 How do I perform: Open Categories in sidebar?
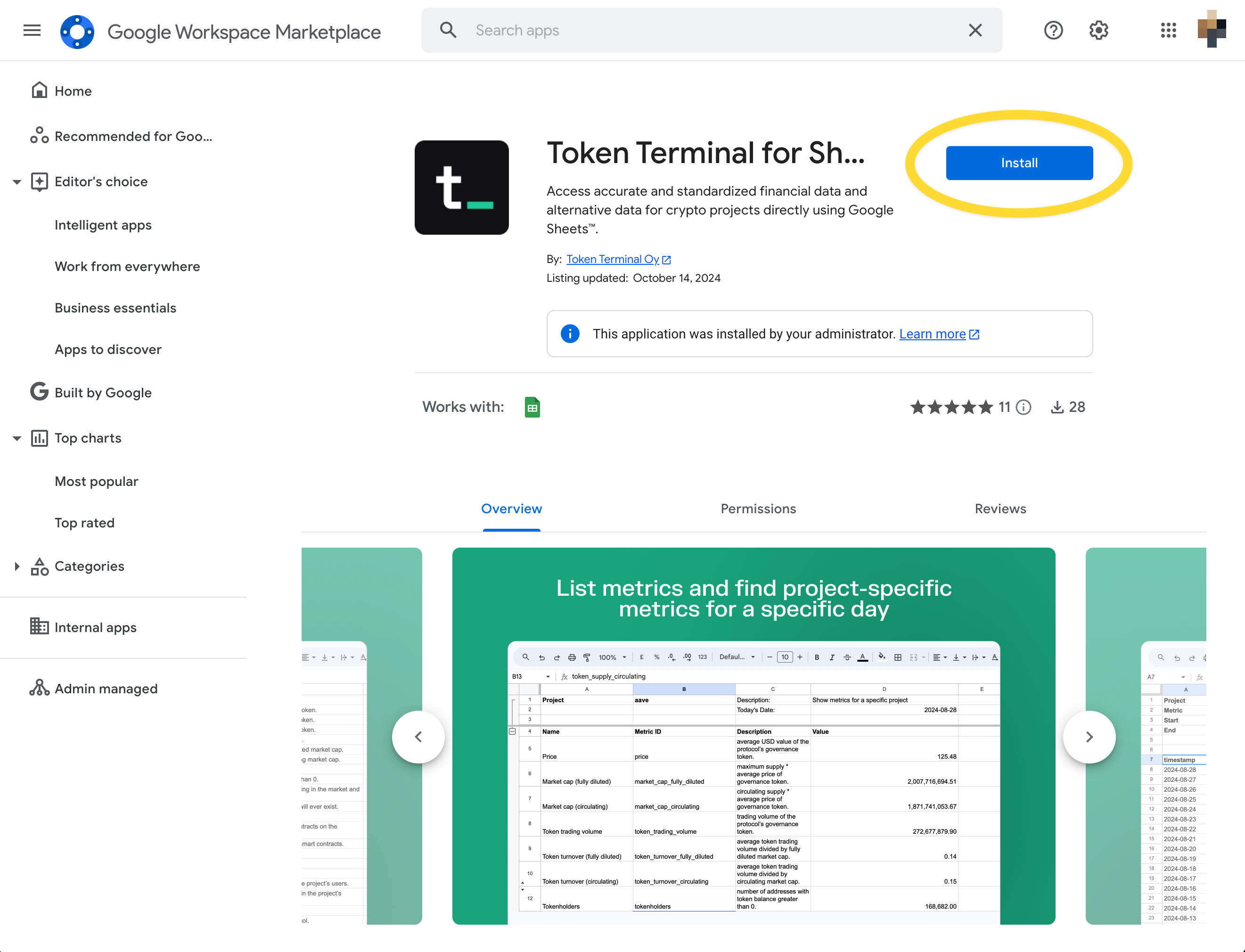pyautogui.click(x=90, y=566)
